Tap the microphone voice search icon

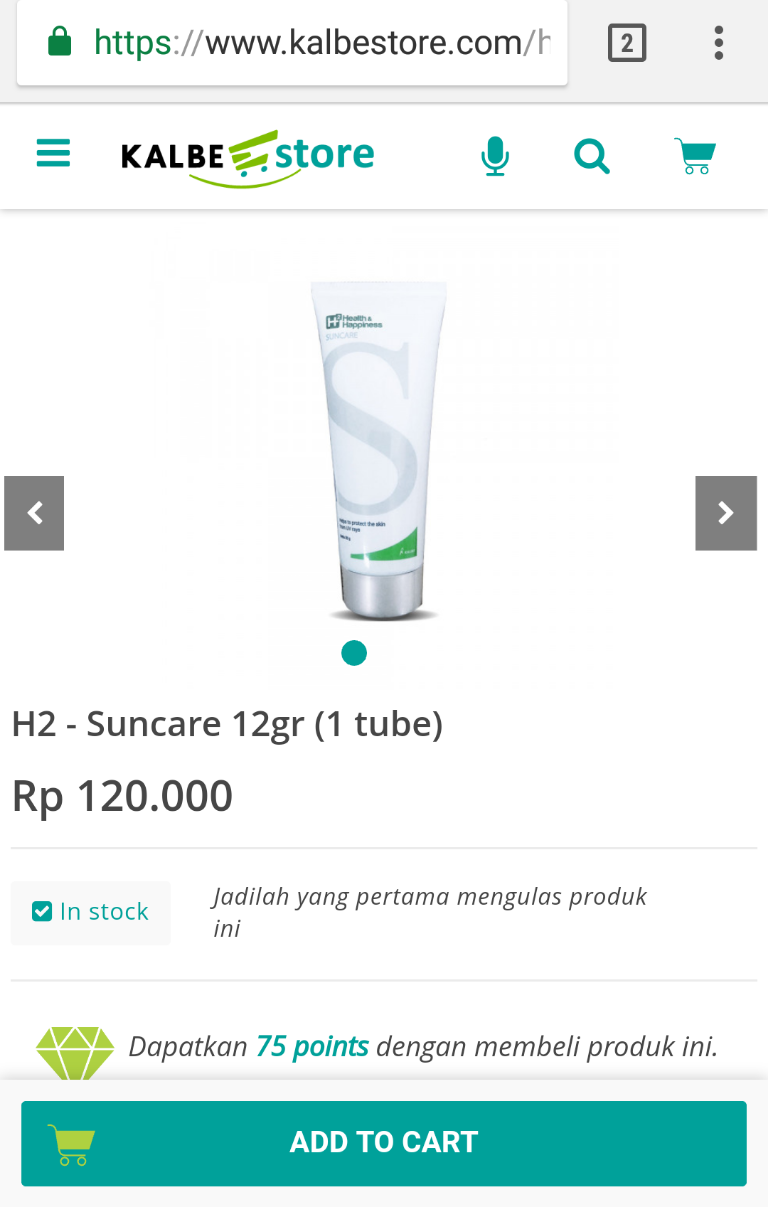pyautogui.click(x=494, y=156)
